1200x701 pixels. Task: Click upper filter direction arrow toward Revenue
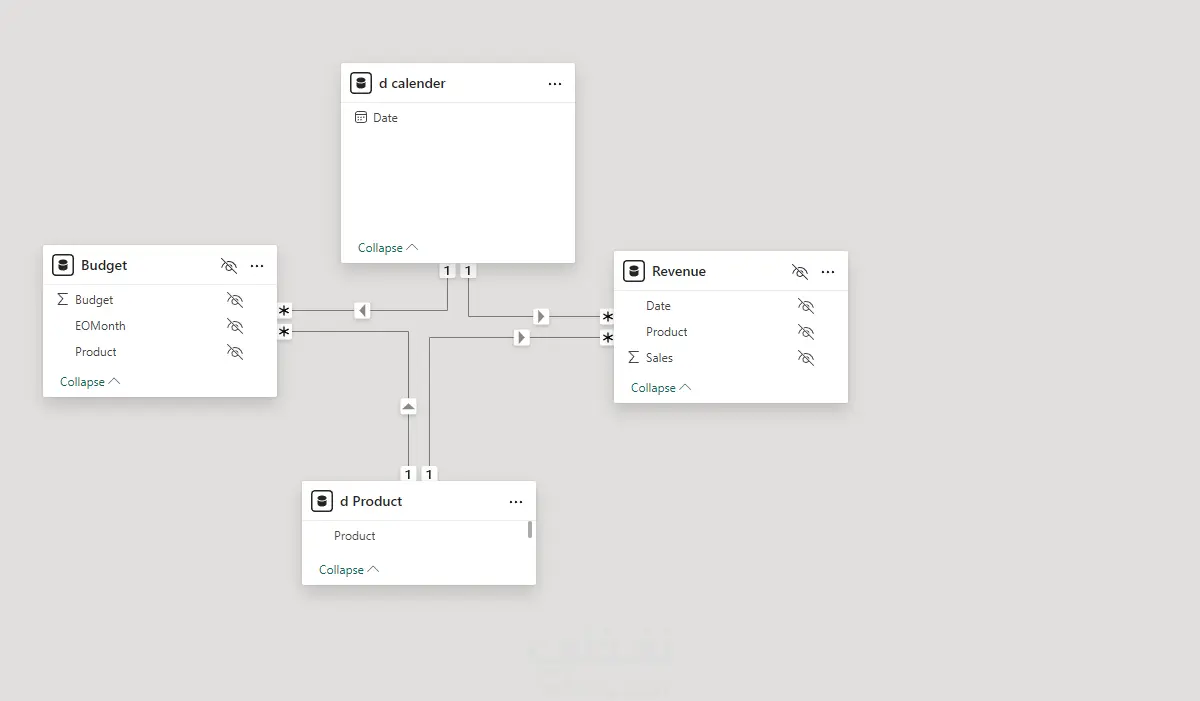tap(541, 316)
